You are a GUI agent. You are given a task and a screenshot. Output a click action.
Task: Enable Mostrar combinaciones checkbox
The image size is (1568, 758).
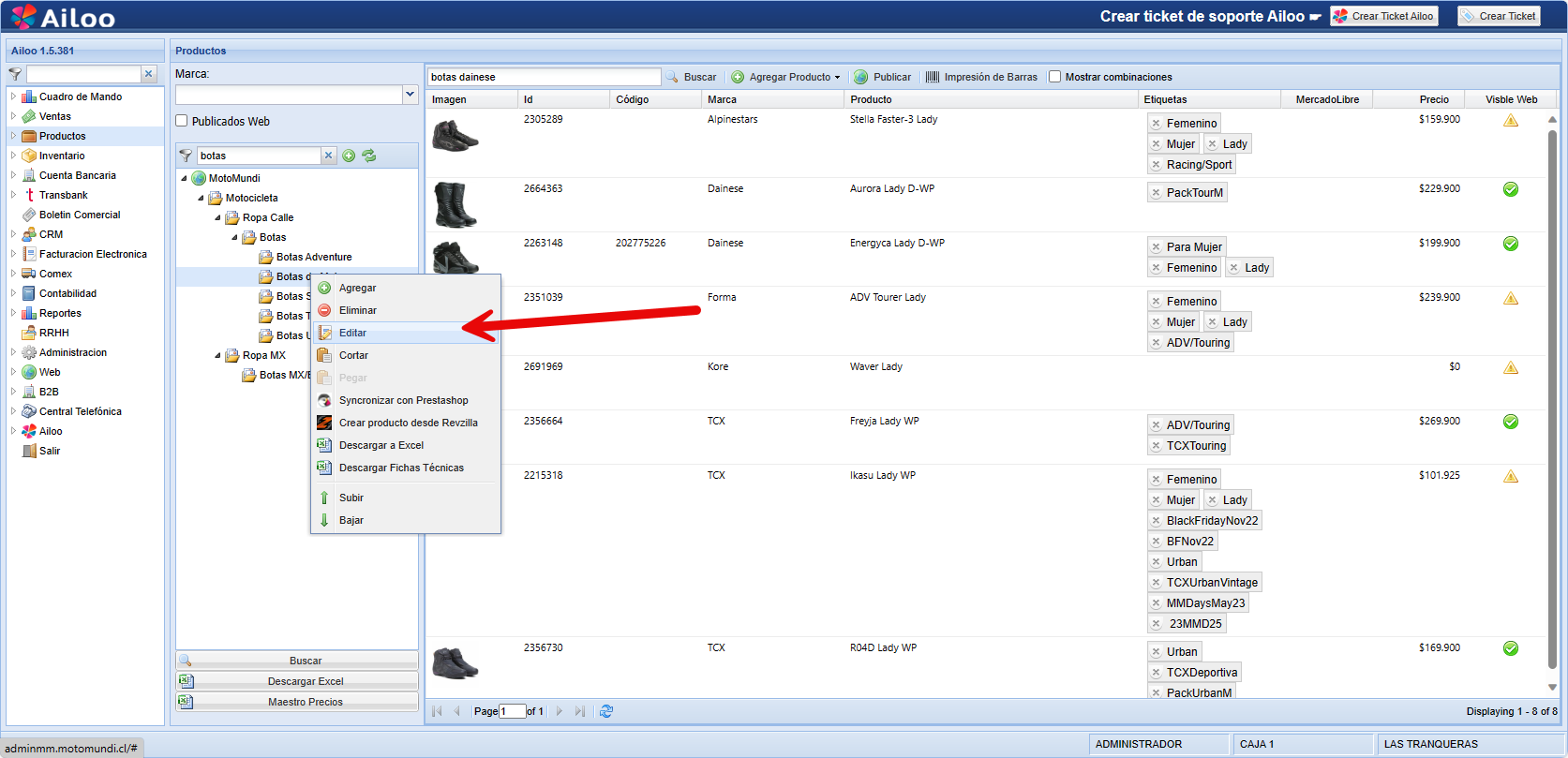pos(1054,77)
